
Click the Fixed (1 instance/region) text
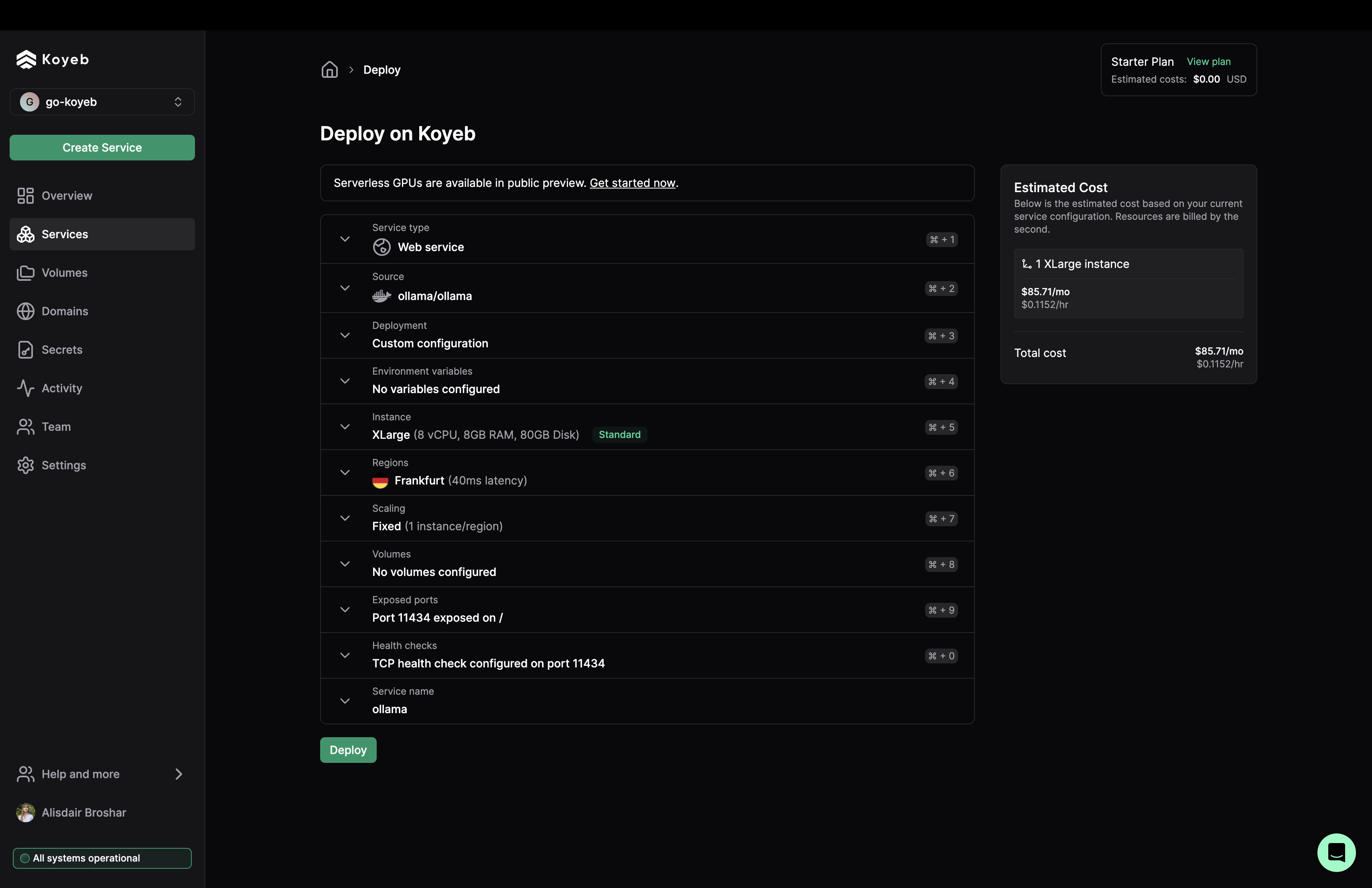(x=438, y=526)
